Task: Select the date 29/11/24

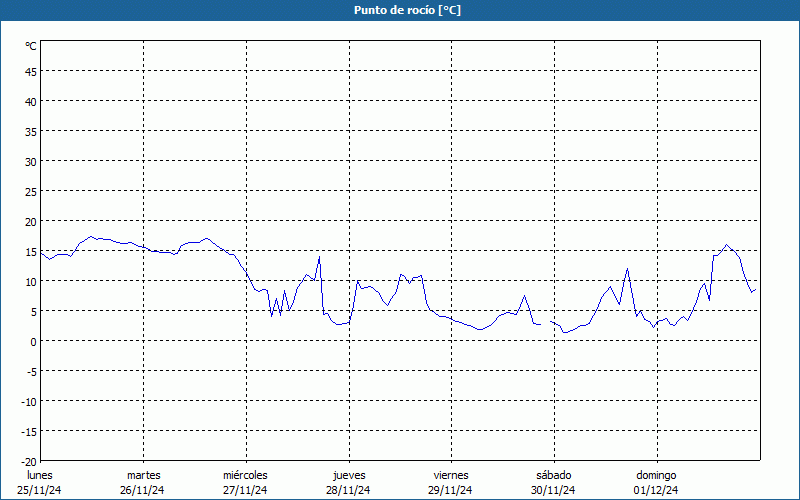Action: (451, 490)
